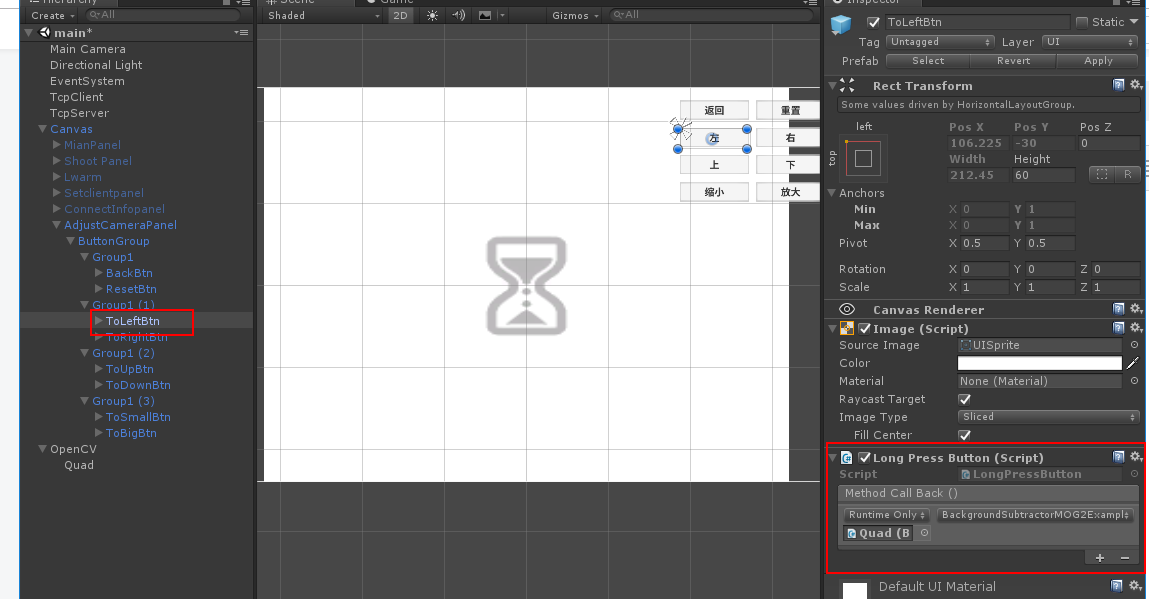Open Rect Transform gear settings menu
Image resolution: width=1149 pixels, height=599 pixels.
point(1136,85)
